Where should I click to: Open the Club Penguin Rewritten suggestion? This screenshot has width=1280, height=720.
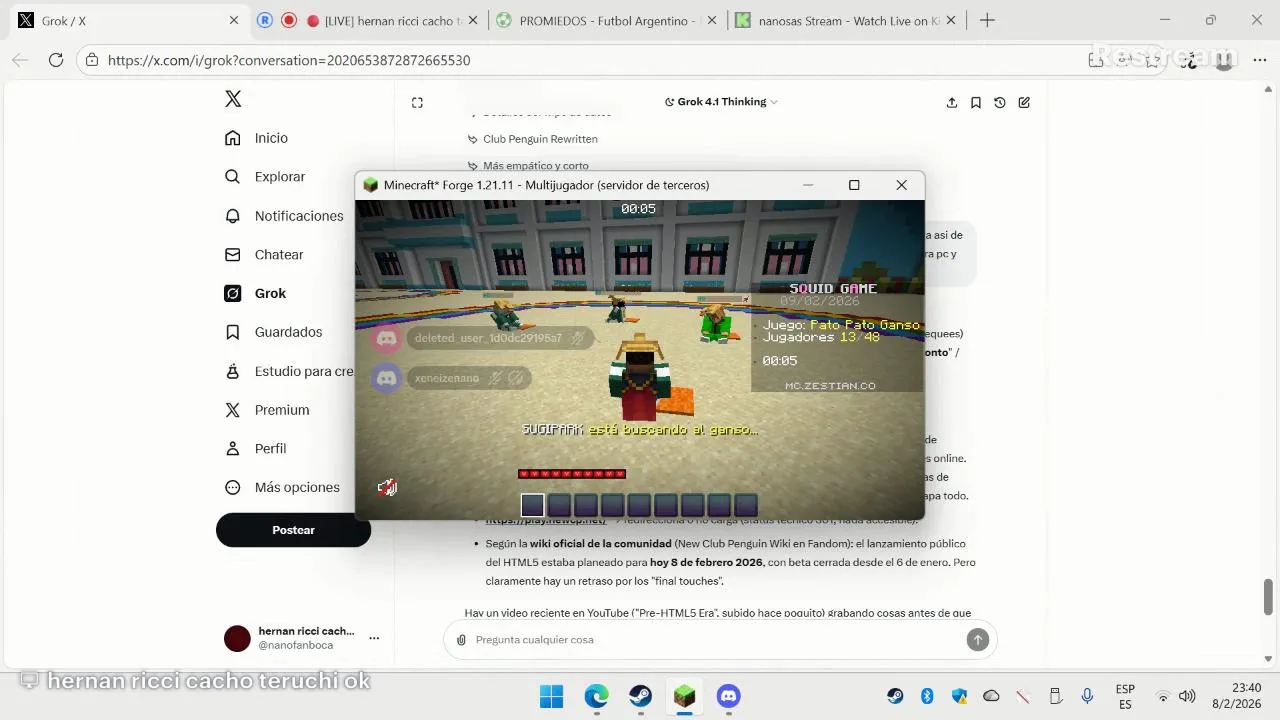pyautogui.click(x=533, y=139)
